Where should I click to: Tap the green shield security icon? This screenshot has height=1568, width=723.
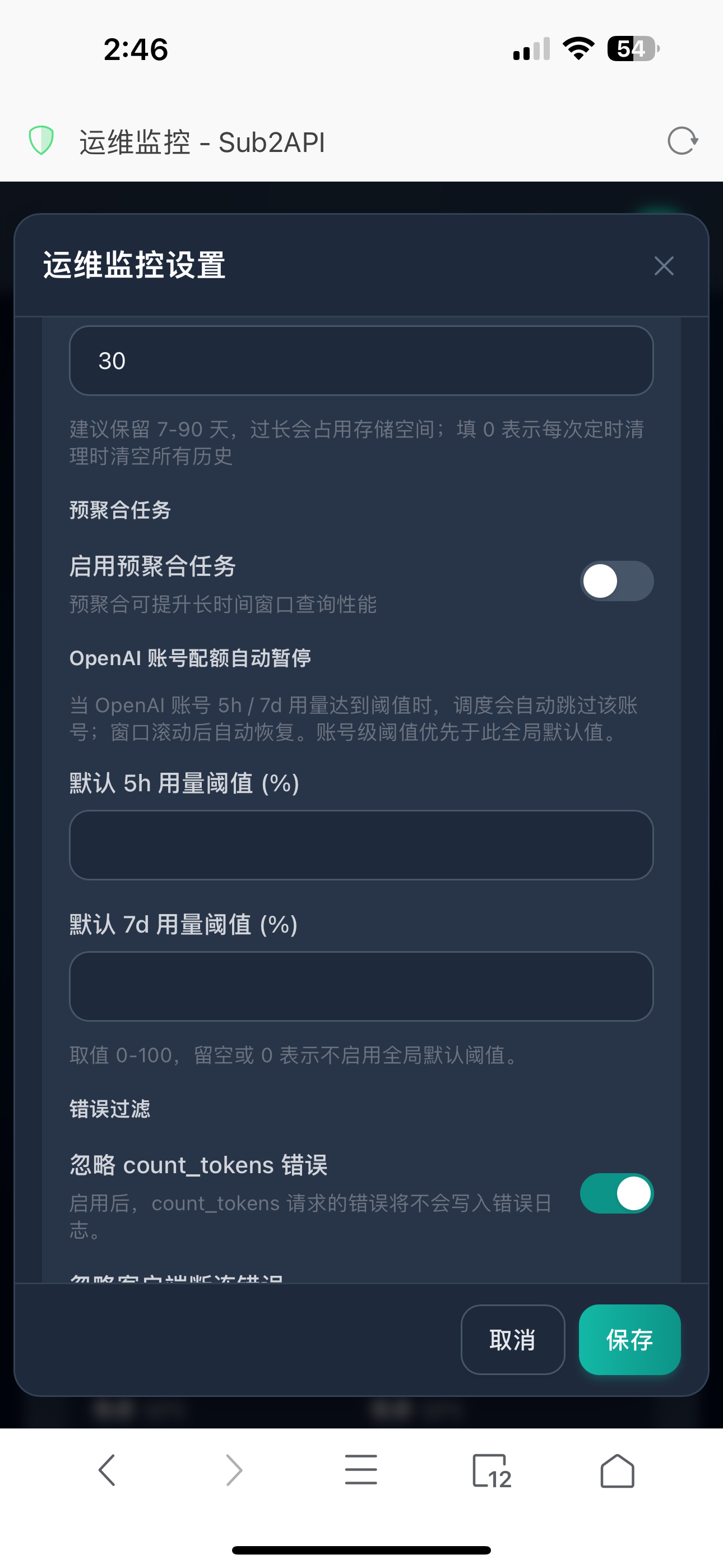click(41, 141)
